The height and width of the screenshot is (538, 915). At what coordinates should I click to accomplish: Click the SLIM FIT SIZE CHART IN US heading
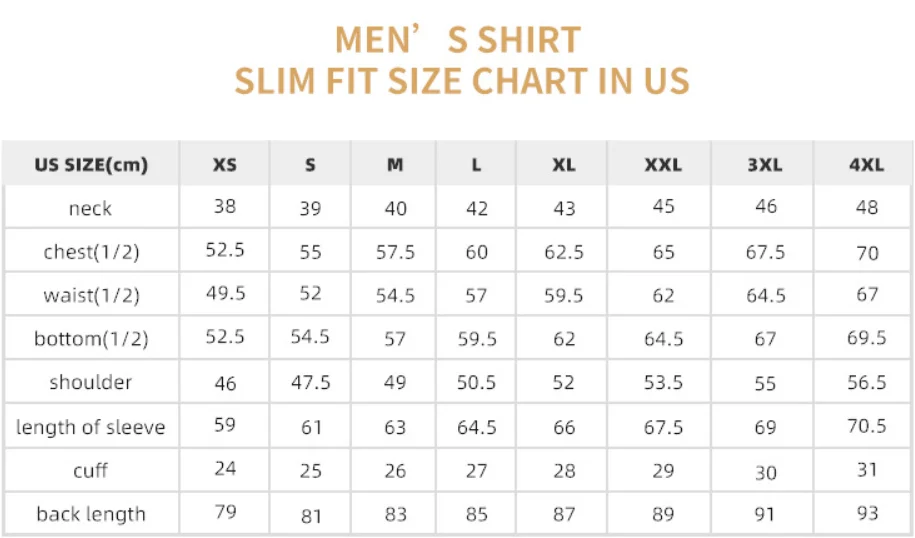(x=462, y=80)
